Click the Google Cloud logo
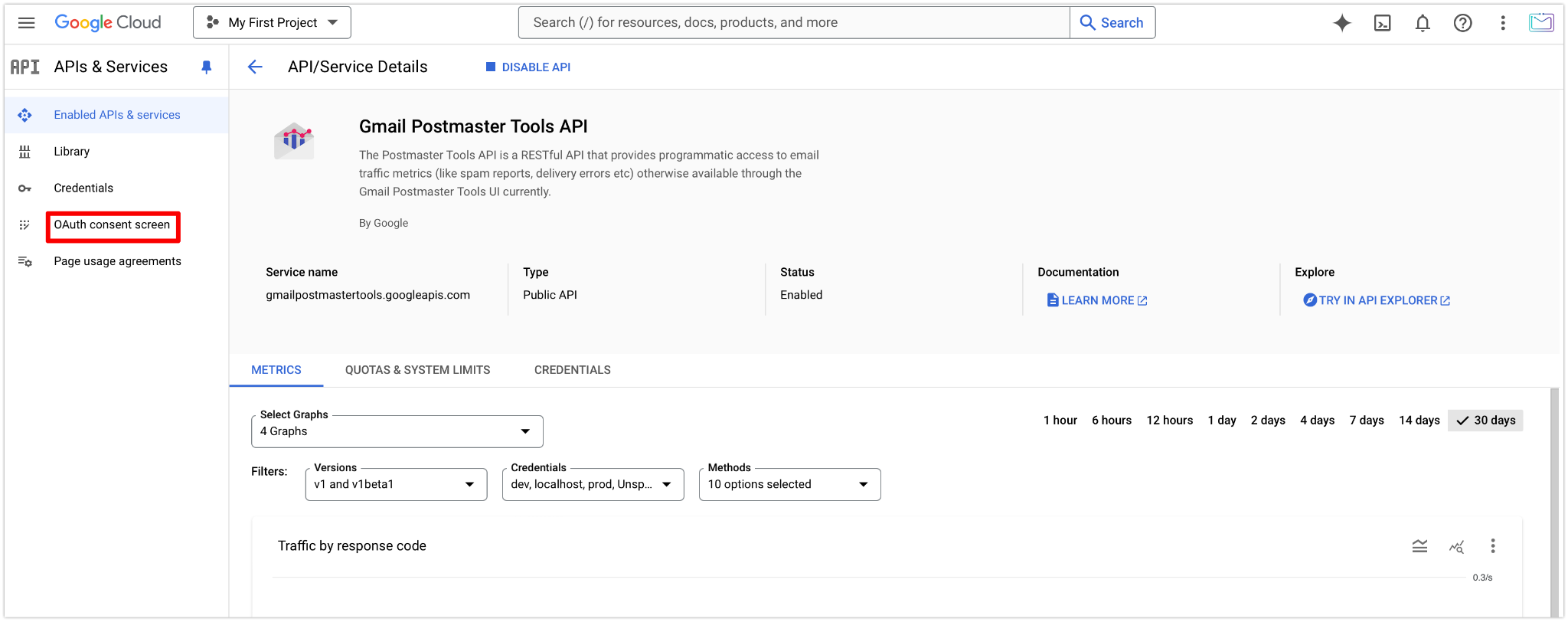The width and height of the screenshot is (1568, 622). 108,23
